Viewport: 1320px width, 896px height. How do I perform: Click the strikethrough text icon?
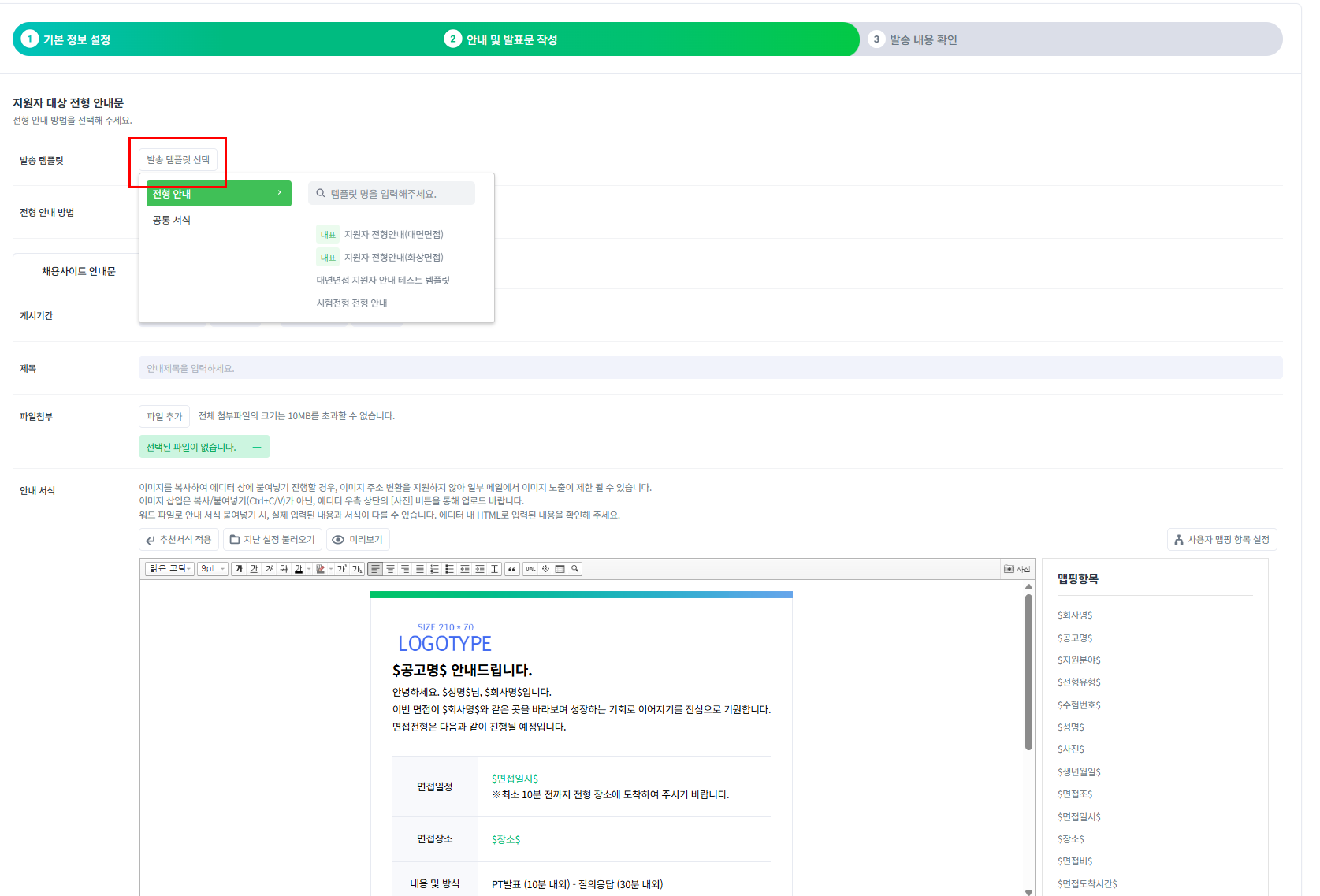pos(284,569)
